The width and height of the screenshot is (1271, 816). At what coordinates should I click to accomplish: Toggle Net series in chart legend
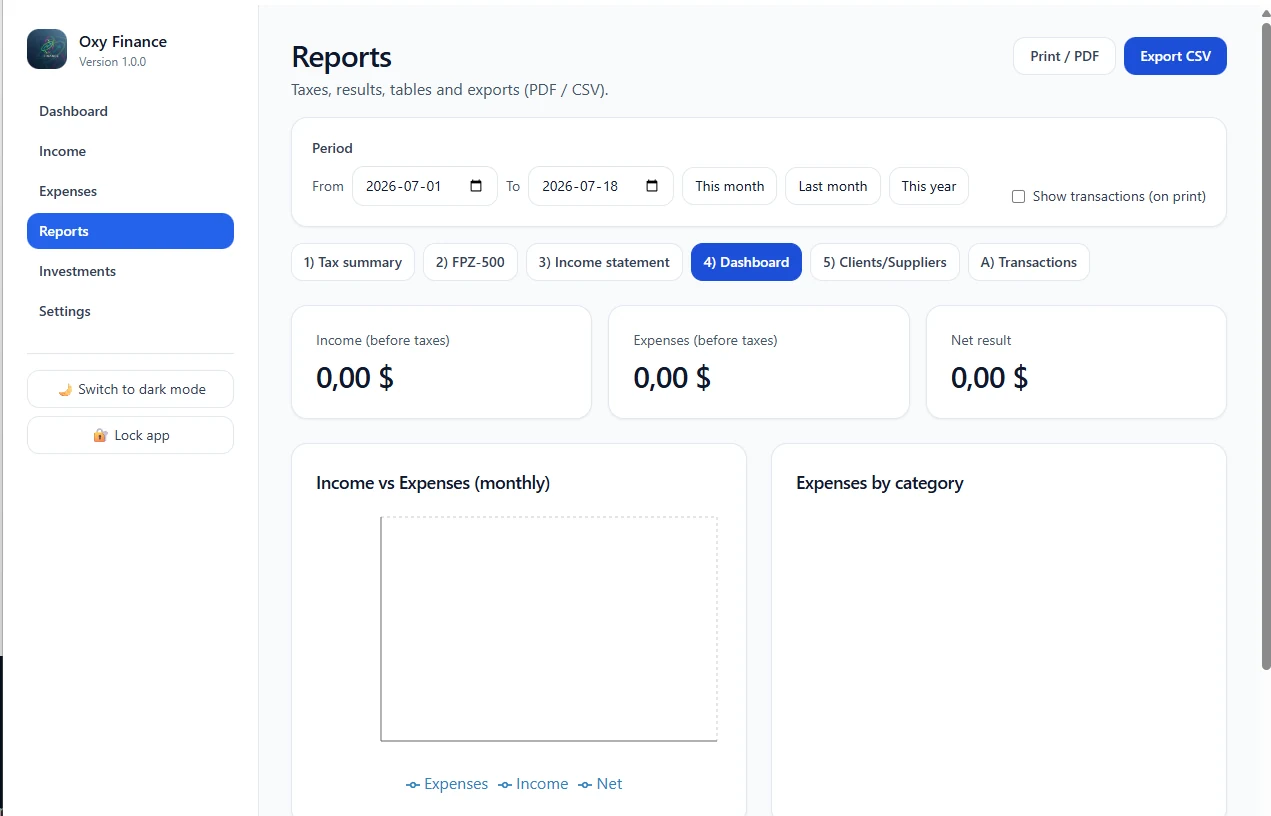(600, 784)
